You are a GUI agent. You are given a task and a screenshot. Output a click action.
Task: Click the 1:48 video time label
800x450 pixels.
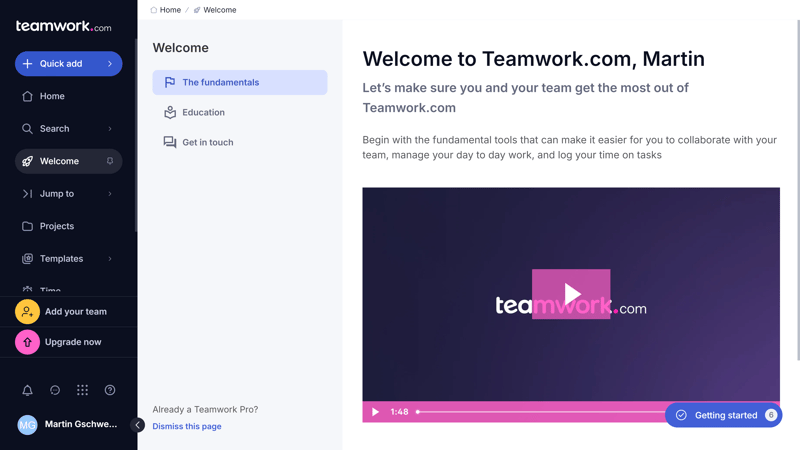point(399,412)
